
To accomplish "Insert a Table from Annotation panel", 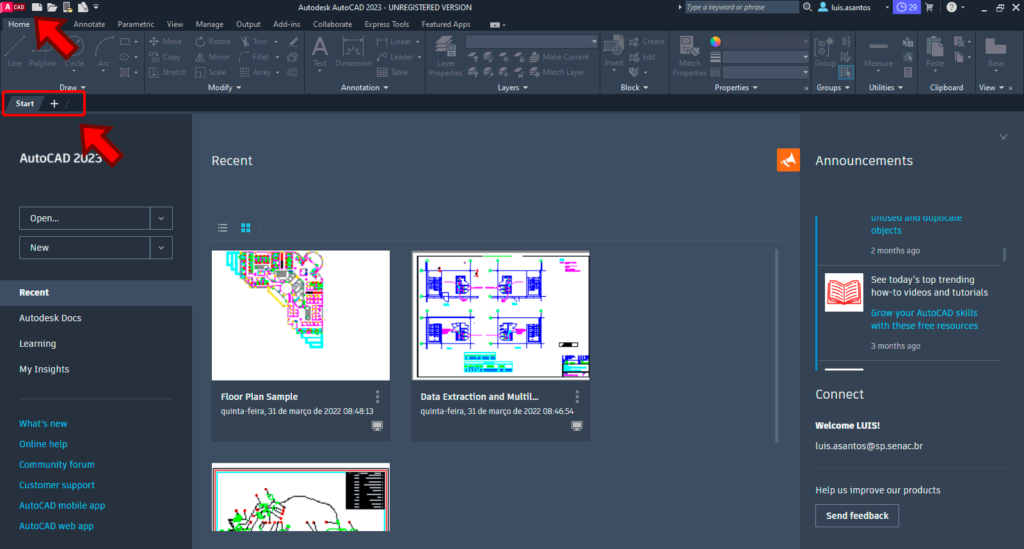I will pos(392,72).
